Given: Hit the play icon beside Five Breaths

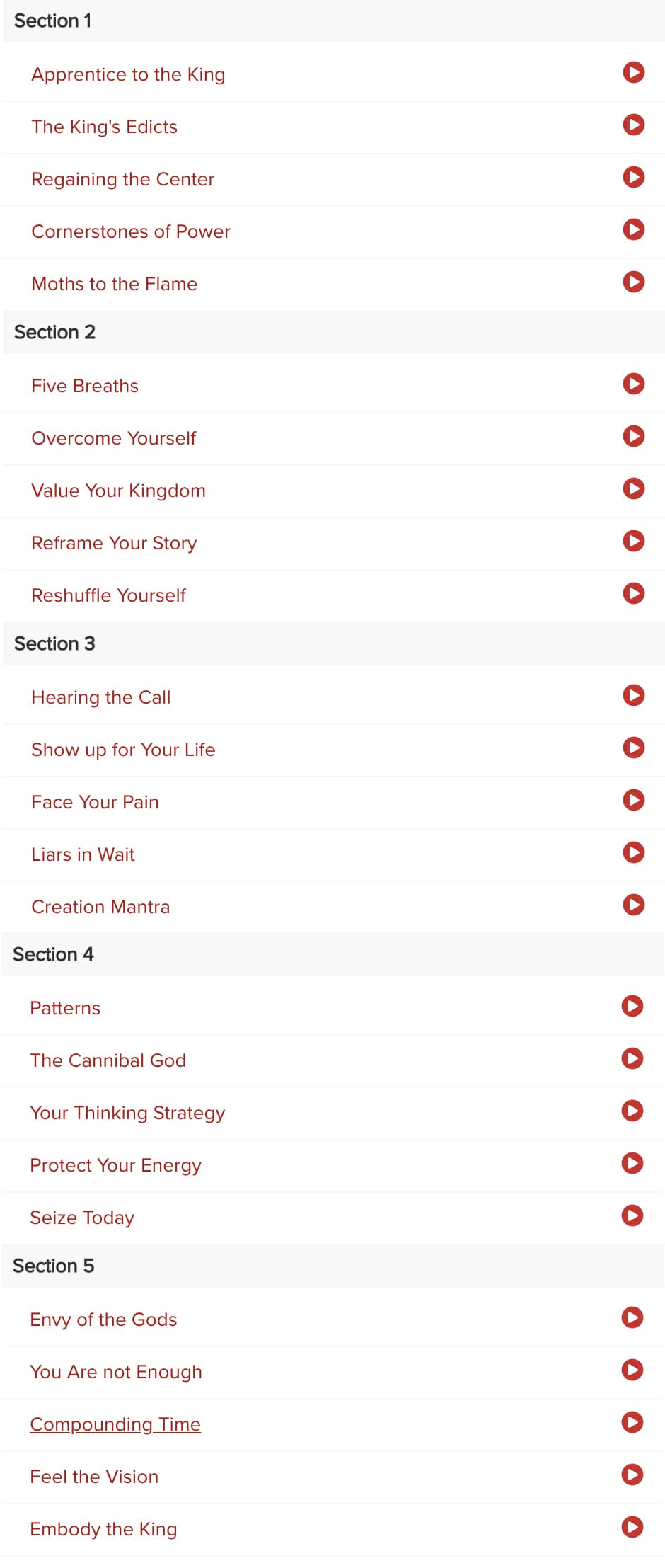Looking at the screenshot, I should [x=633, y=384].
